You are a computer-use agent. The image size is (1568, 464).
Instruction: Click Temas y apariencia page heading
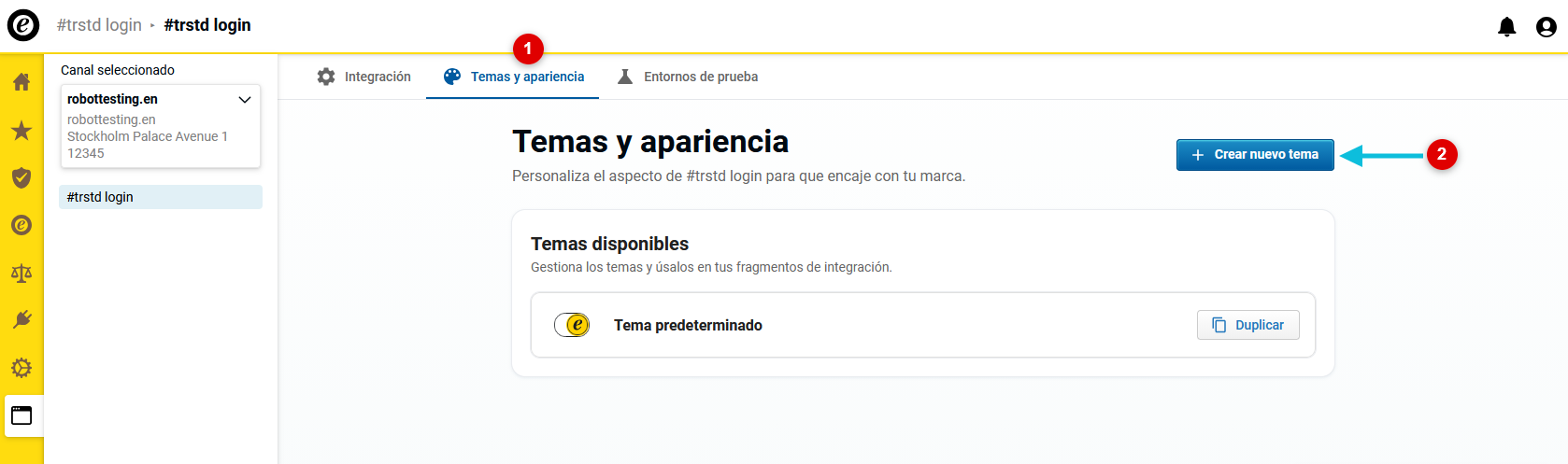(650, 142)
